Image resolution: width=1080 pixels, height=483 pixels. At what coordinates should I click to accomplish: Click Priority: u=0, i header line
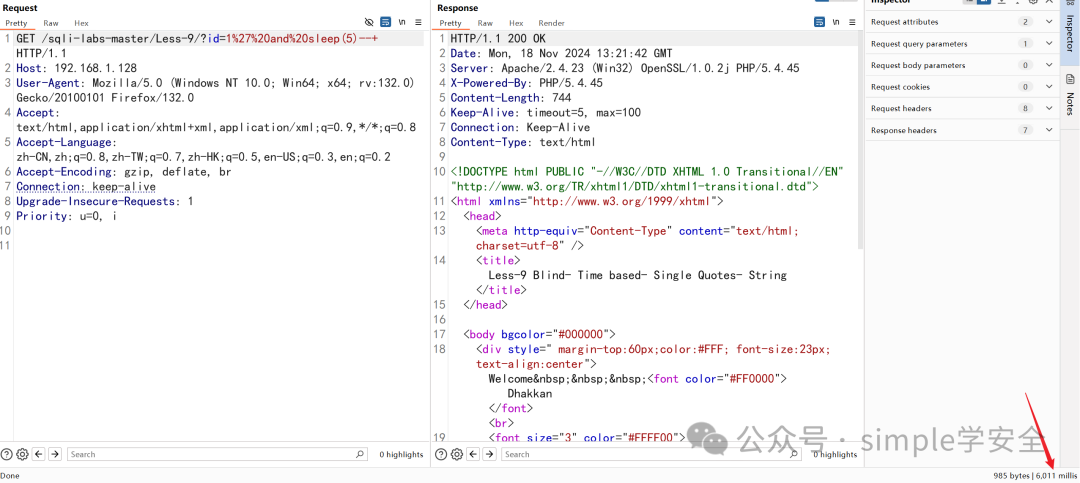click(67, 216)
